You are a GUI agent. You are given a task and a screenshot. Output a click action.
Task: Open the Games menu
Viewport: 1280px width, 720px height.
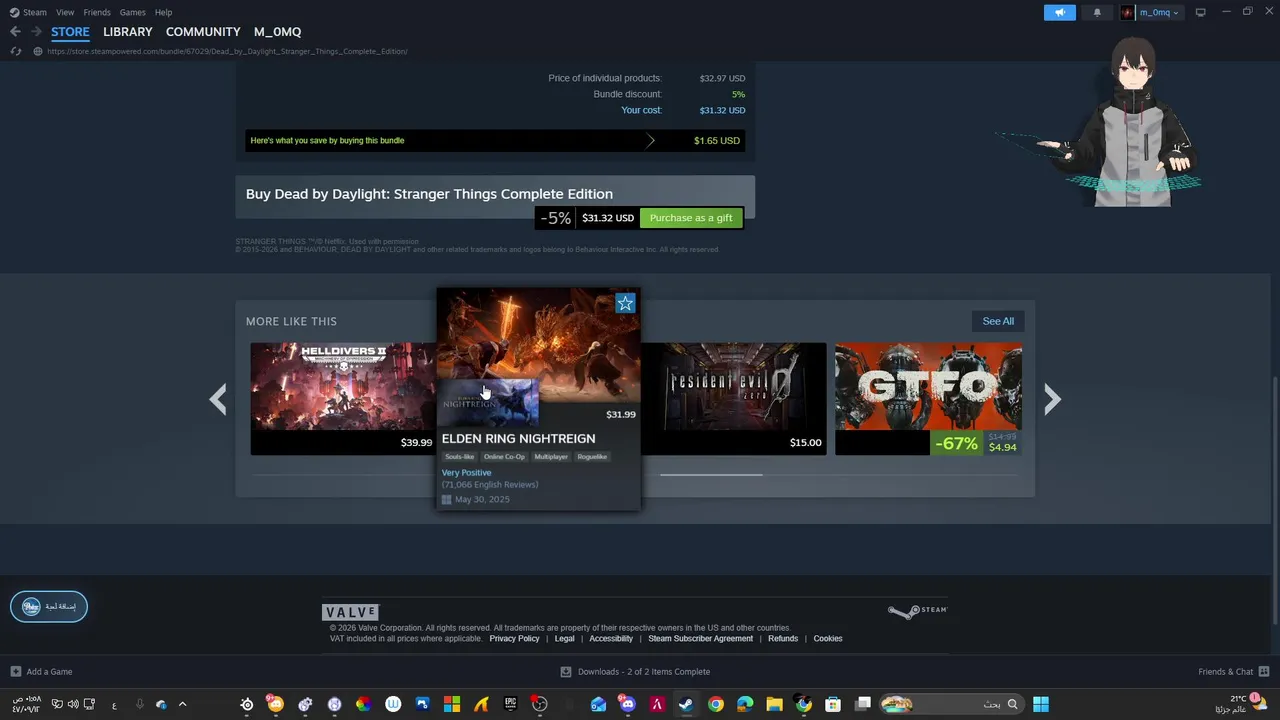click(132, 12)
